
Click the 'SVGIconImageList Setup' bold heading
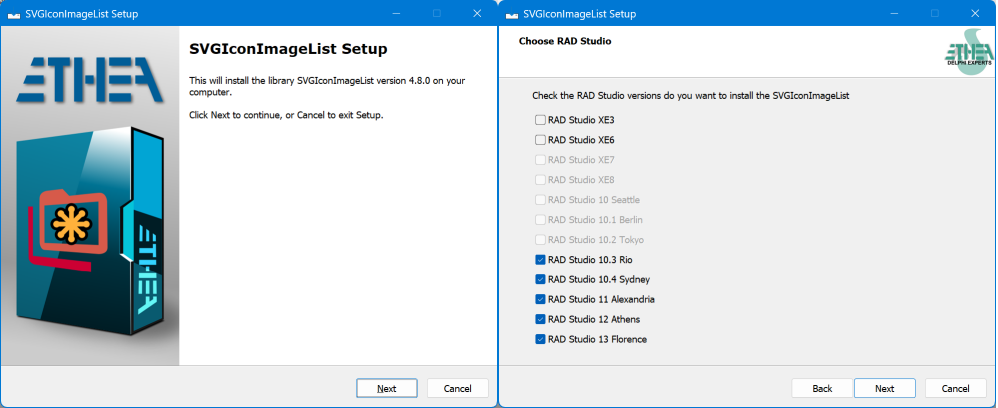(x=288, y=49)
